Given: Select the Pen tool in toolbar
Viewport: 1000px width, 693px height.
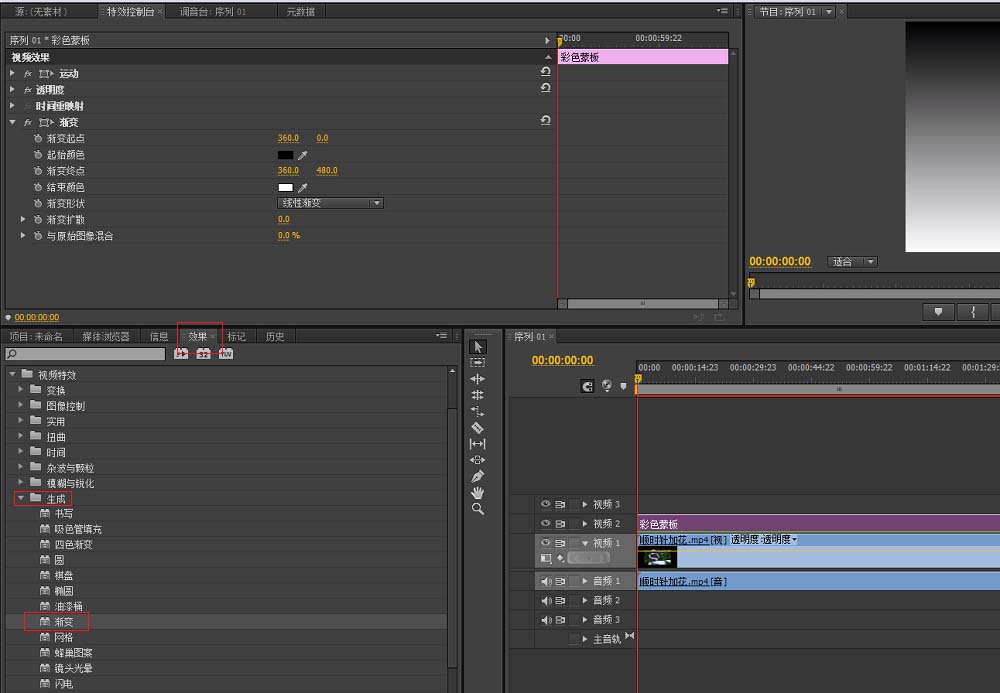Looking at the screenshot, I should [477, 476].
